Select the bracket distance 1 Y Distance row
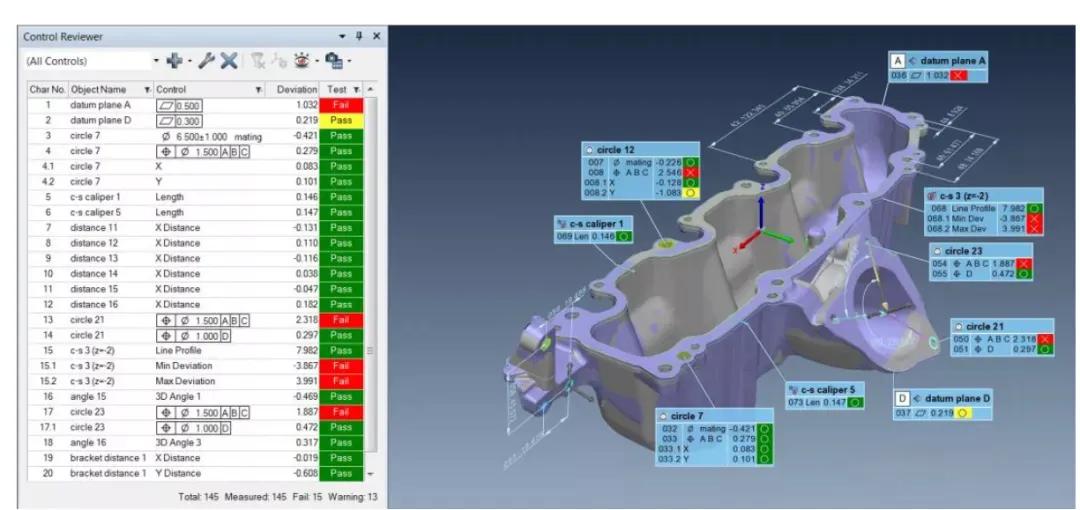Screen dimensions: 1080x510 click(195, 473)
